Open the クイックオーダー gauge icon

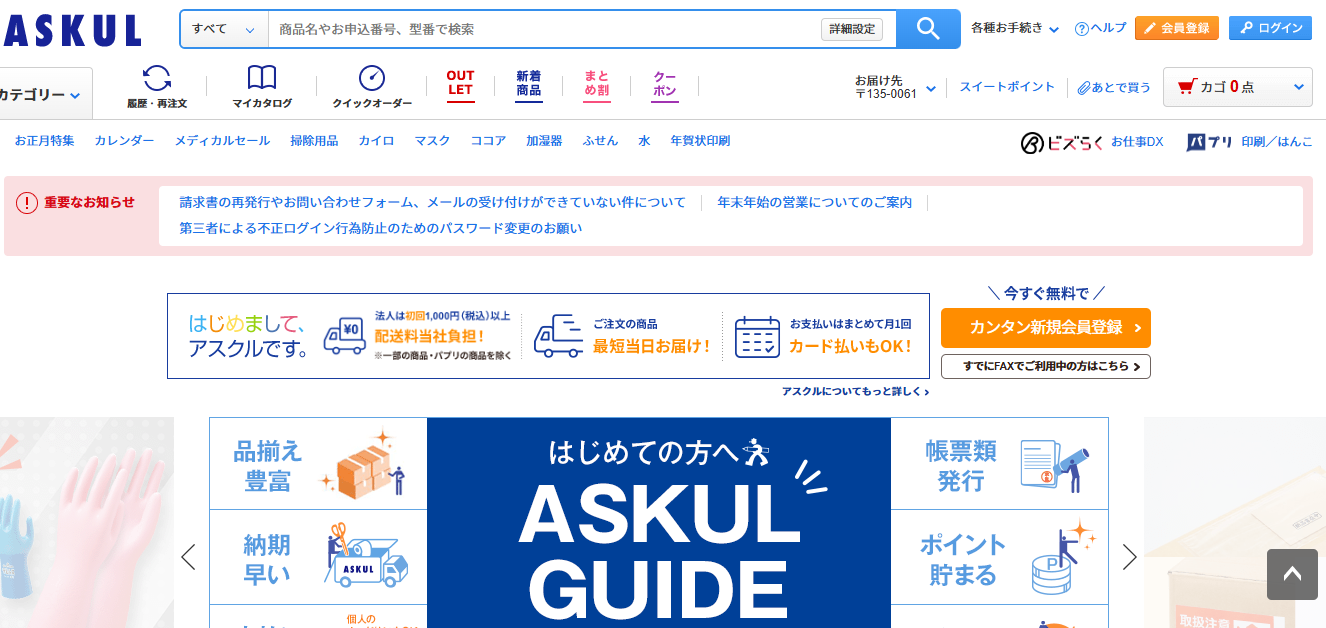coord(372,79)
